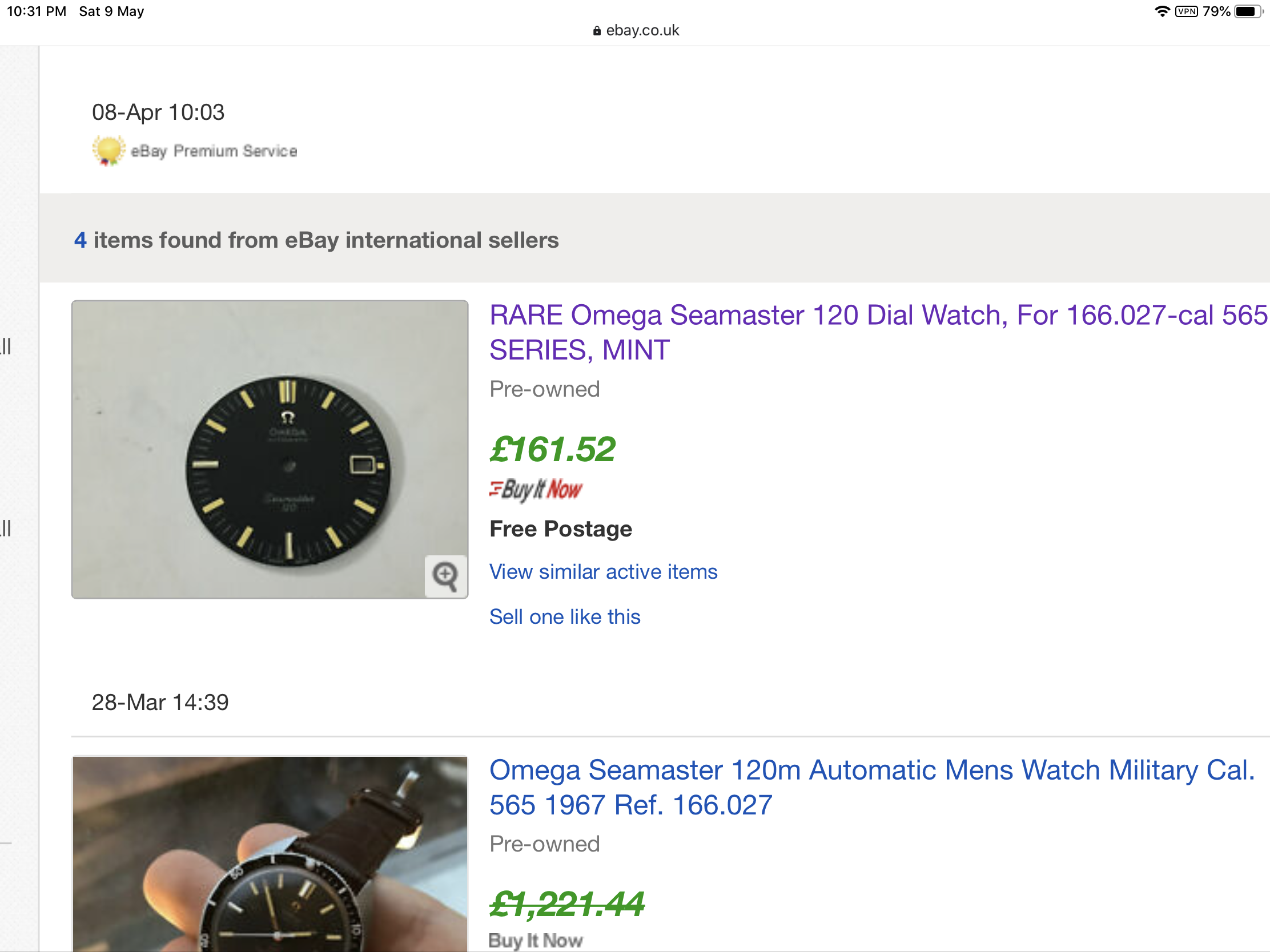This screenshot has width=1270, height=952.
Task: Tap the Wi-Fi status icon
Action: point(1162,11)
